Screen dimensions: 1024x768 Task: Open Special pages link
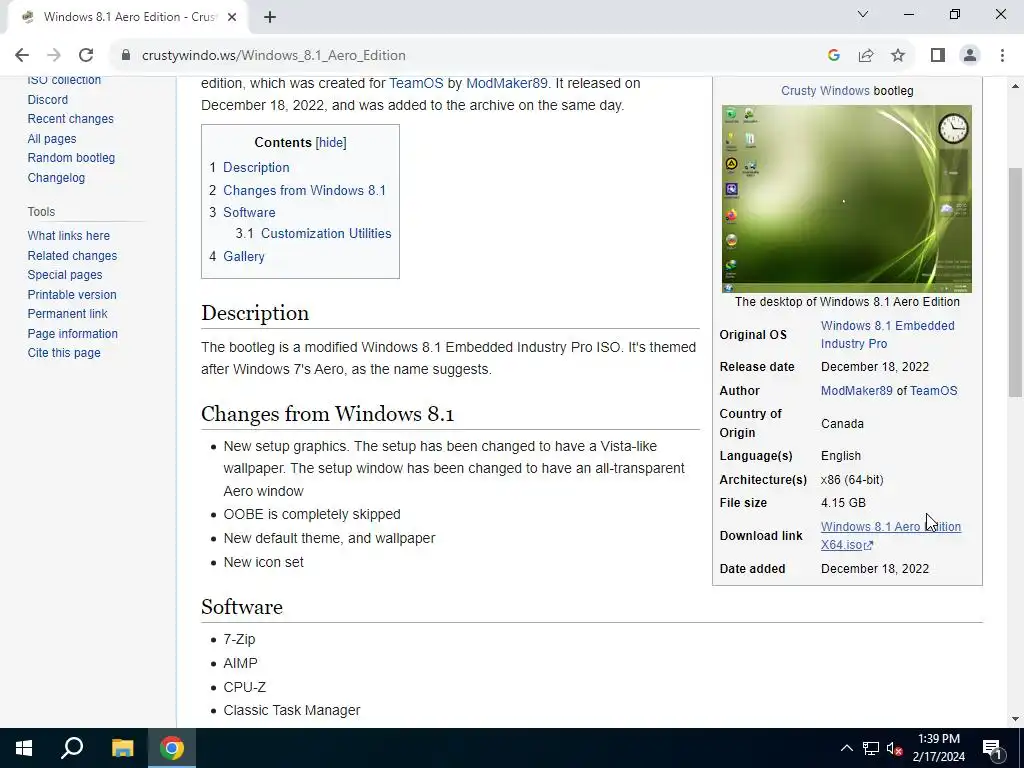65,275
